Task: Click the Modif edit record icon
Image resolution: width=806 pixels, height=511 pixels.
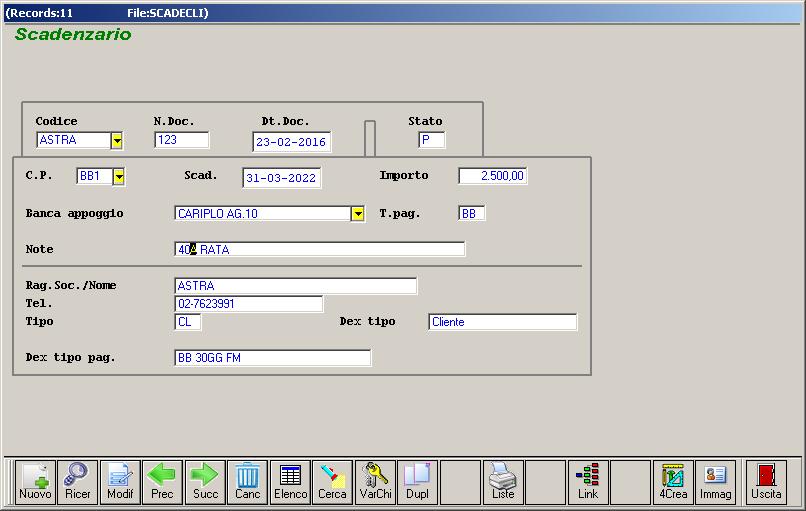Action: tap(120, 482)
